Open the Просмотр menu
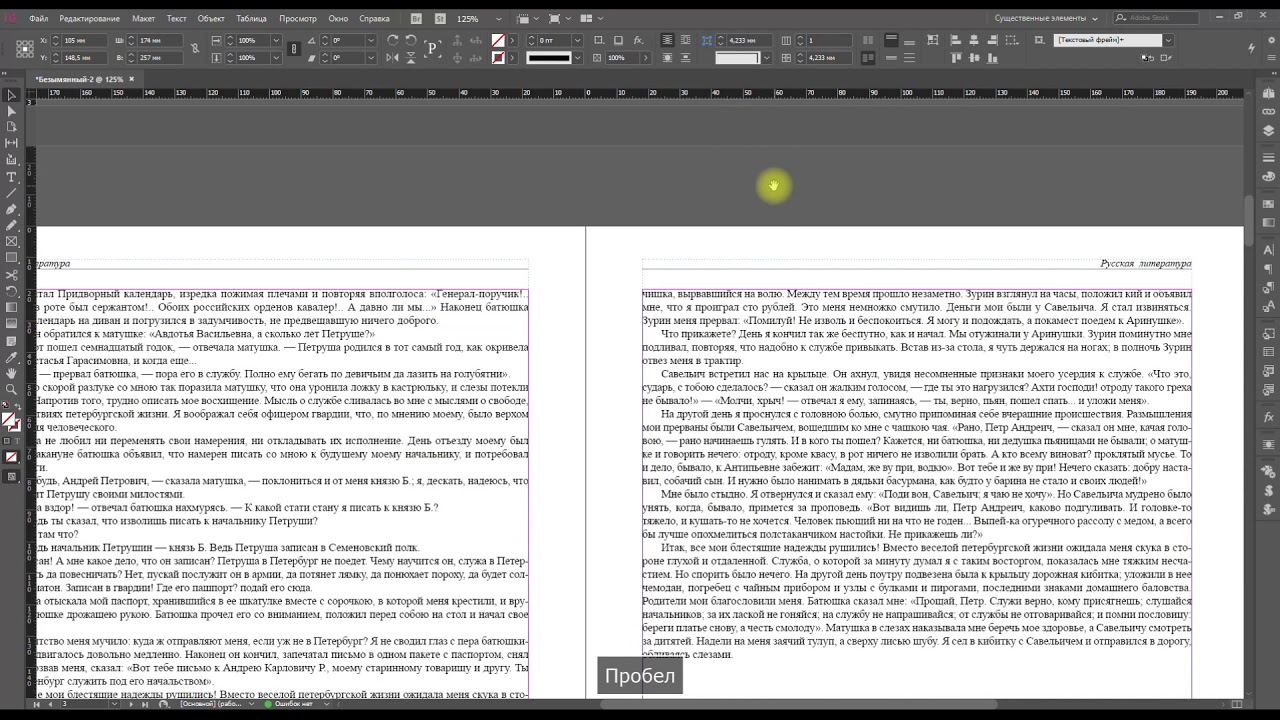The height and width of the screenshot is (720, 1280). (298, 18)
